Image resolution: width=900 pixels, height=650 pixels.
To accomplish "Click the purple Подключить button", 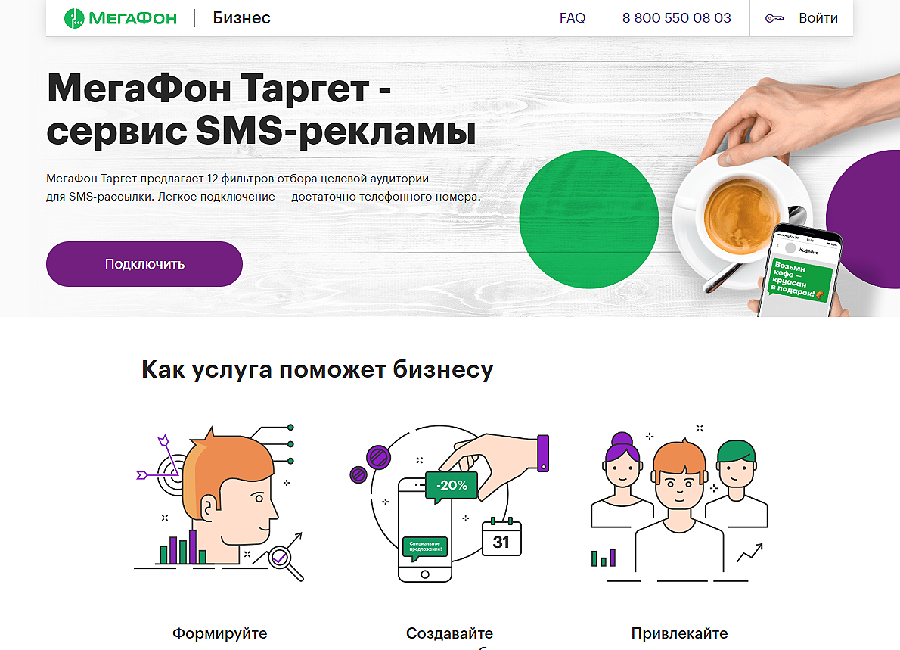I will click(144, 264).
